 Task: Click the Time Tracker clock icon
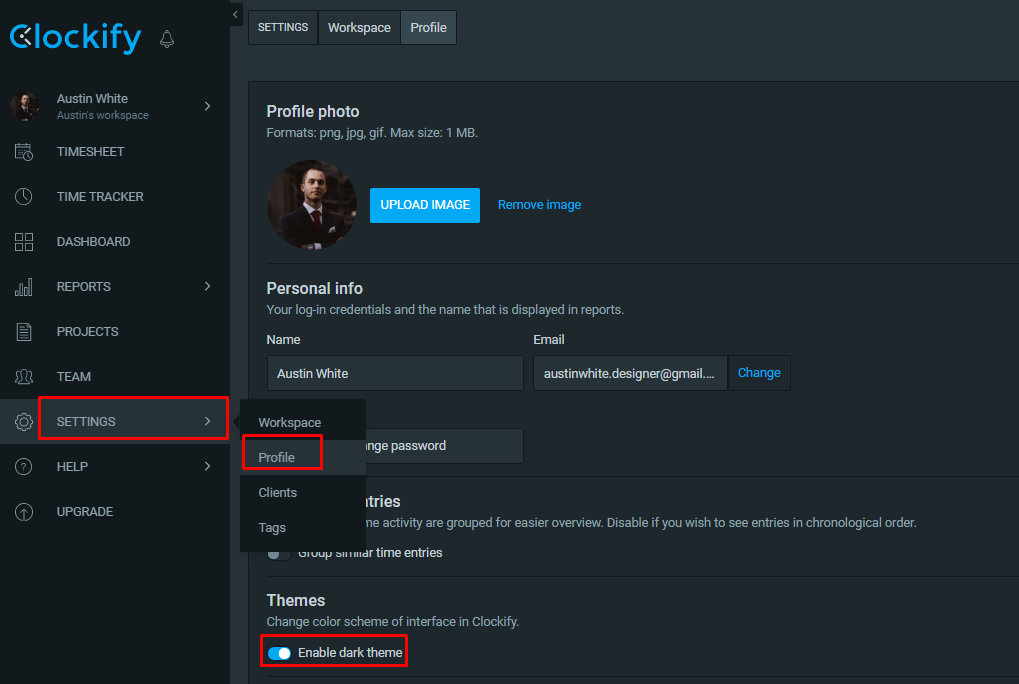[23, 196]
